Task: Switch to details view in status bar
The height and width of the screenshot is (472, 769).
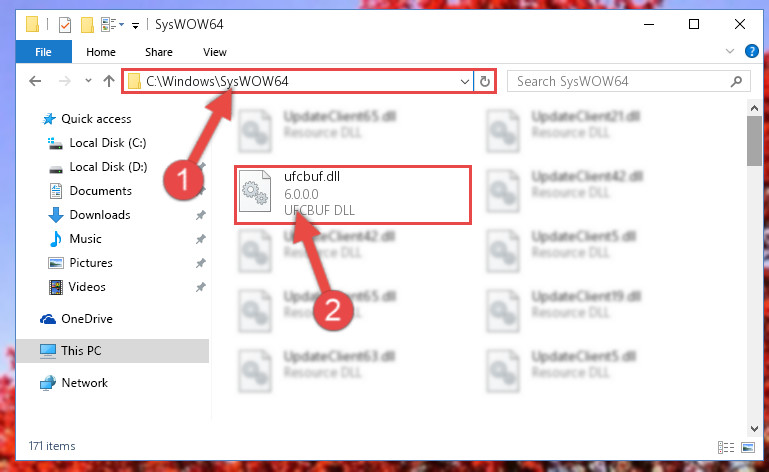Action: point(726,447)
